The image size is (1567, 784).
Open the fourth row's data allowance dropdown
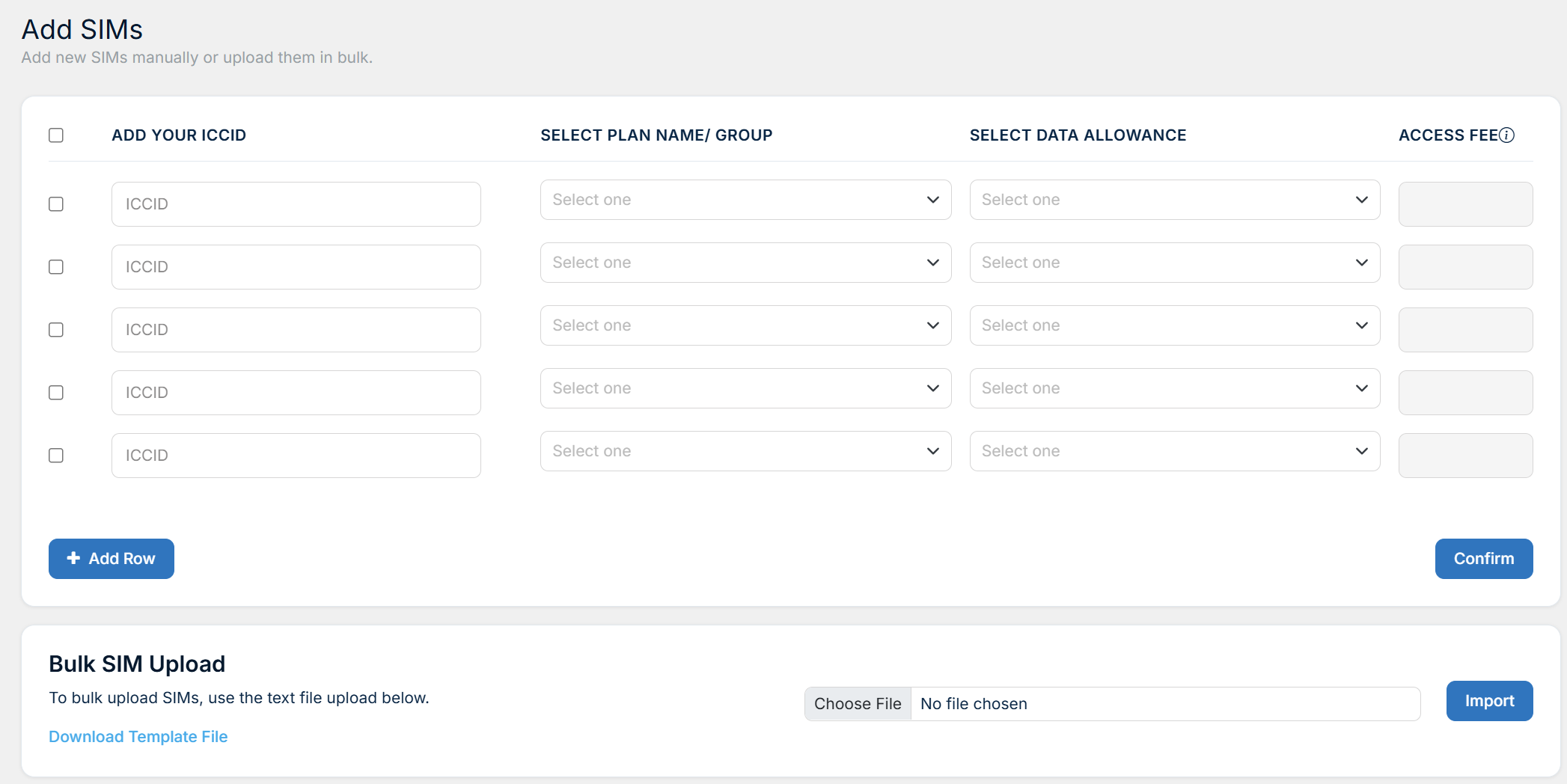pos(1175,388)
